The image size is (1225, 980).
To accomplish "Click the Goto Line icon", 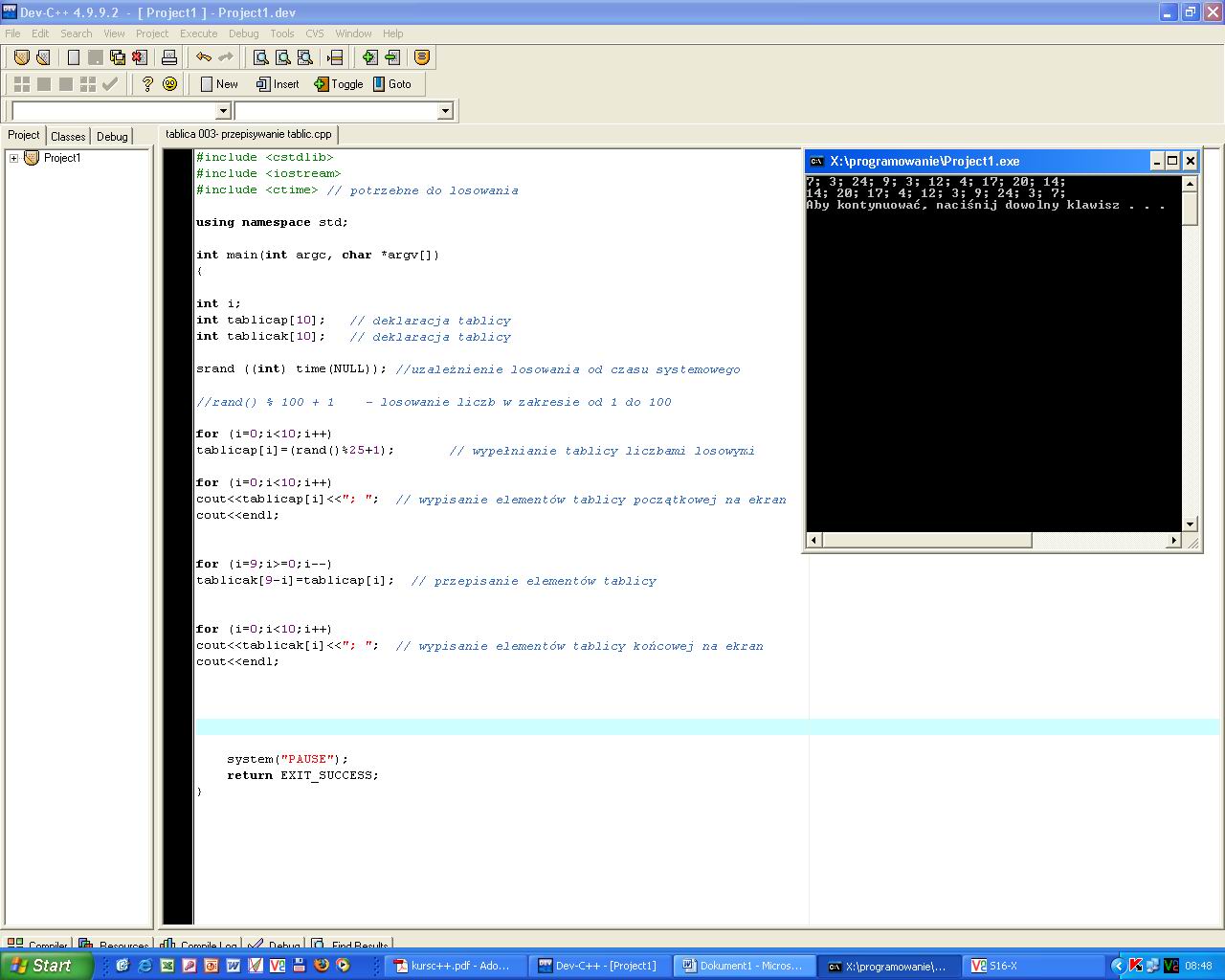I will [x=334, y=57].
